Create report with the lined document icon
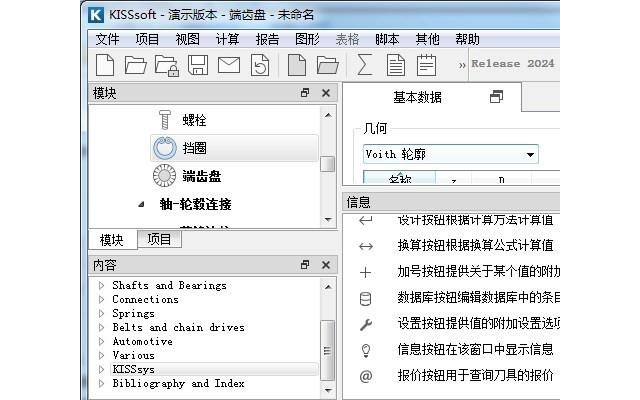Viewport: 640px width, 400px height. pos(396,65)
